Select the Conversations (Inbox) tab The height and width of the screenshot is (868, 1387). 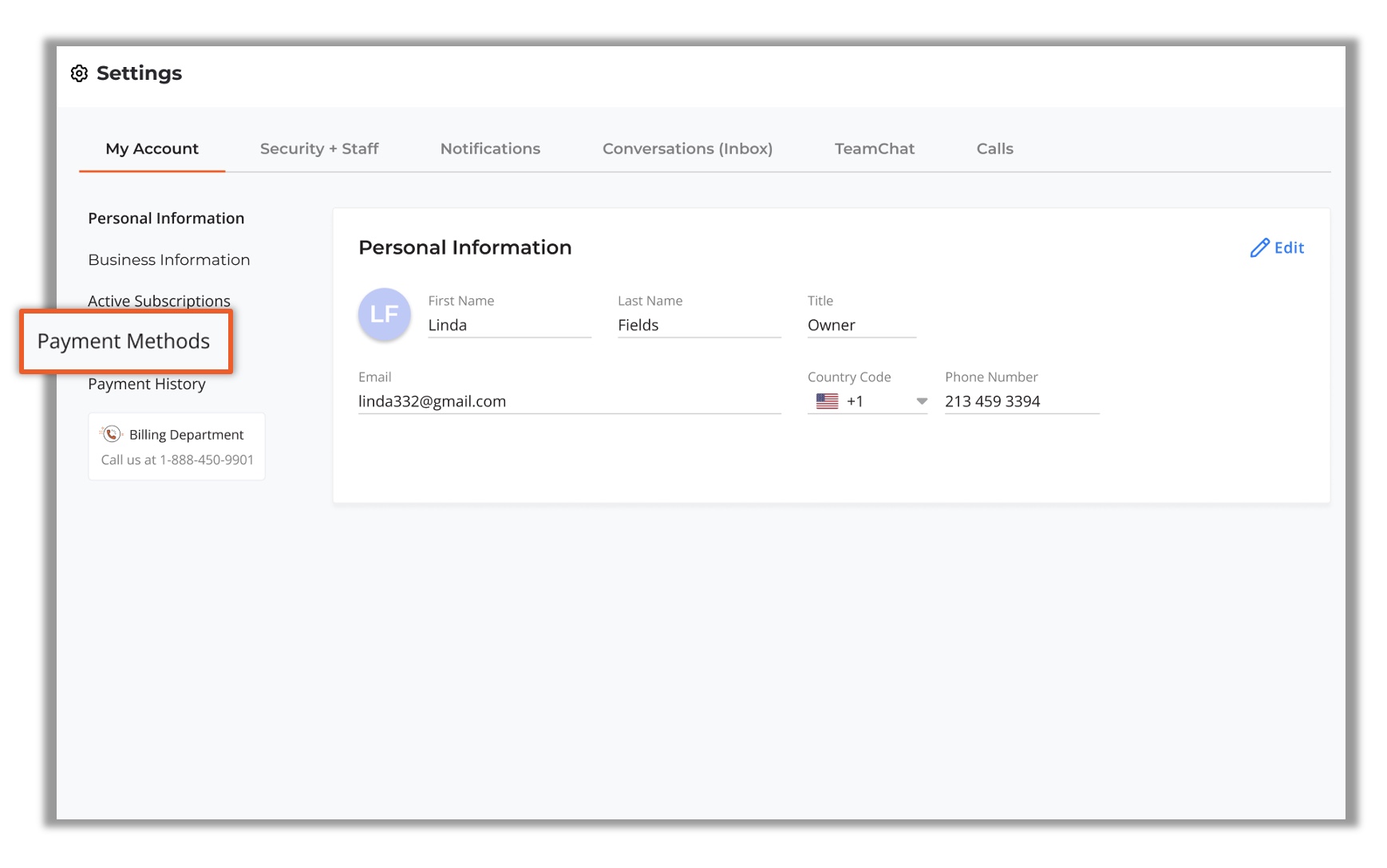tap(687, 149)
